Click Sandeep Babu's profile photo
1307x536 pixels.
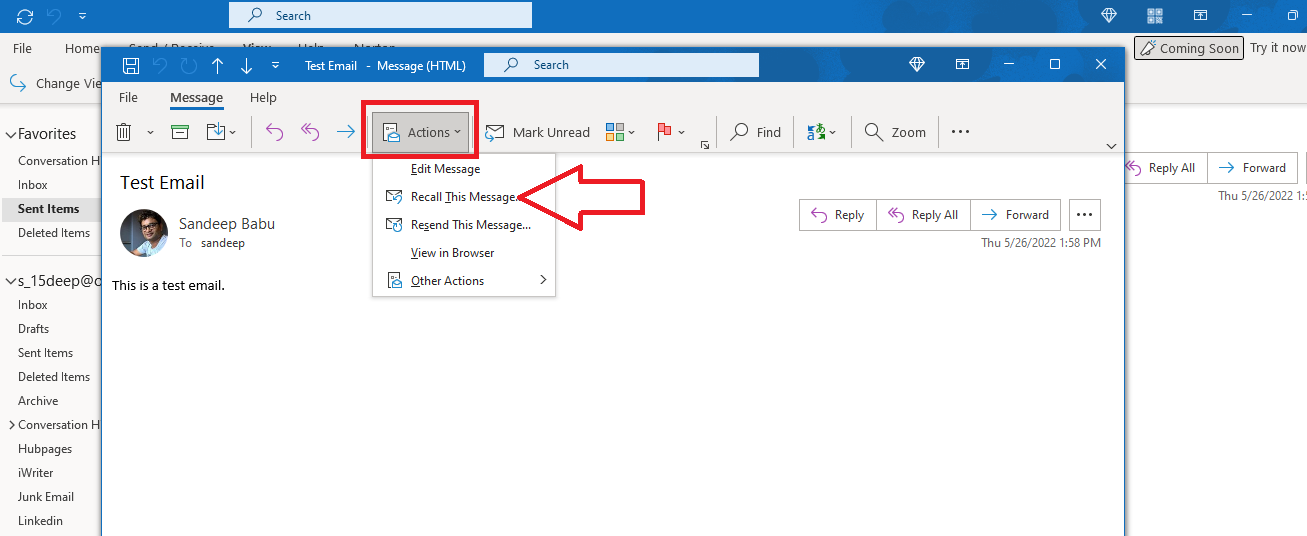pyautogui.click(x=144, y=233)
